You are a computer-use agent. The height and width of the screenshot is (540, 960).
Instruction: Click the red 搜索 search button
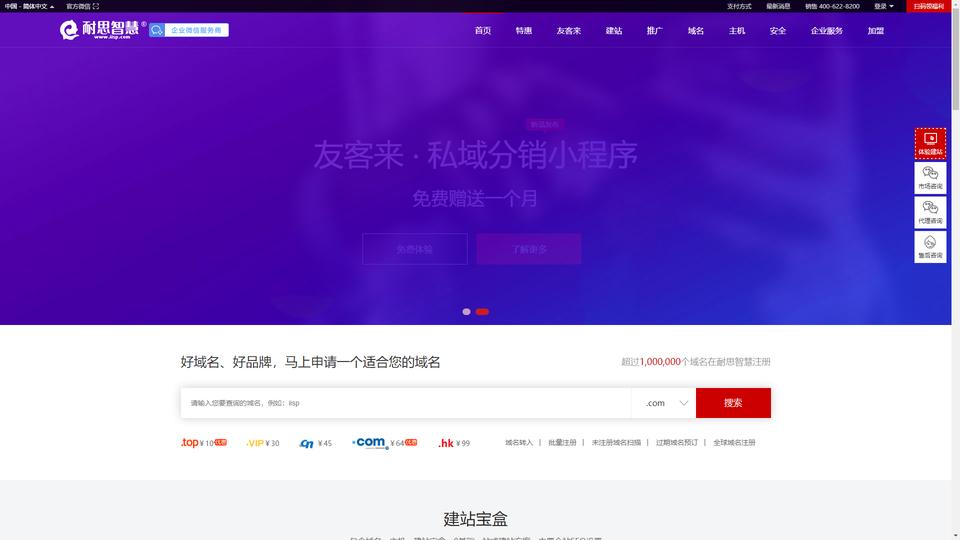click(733, 403)
